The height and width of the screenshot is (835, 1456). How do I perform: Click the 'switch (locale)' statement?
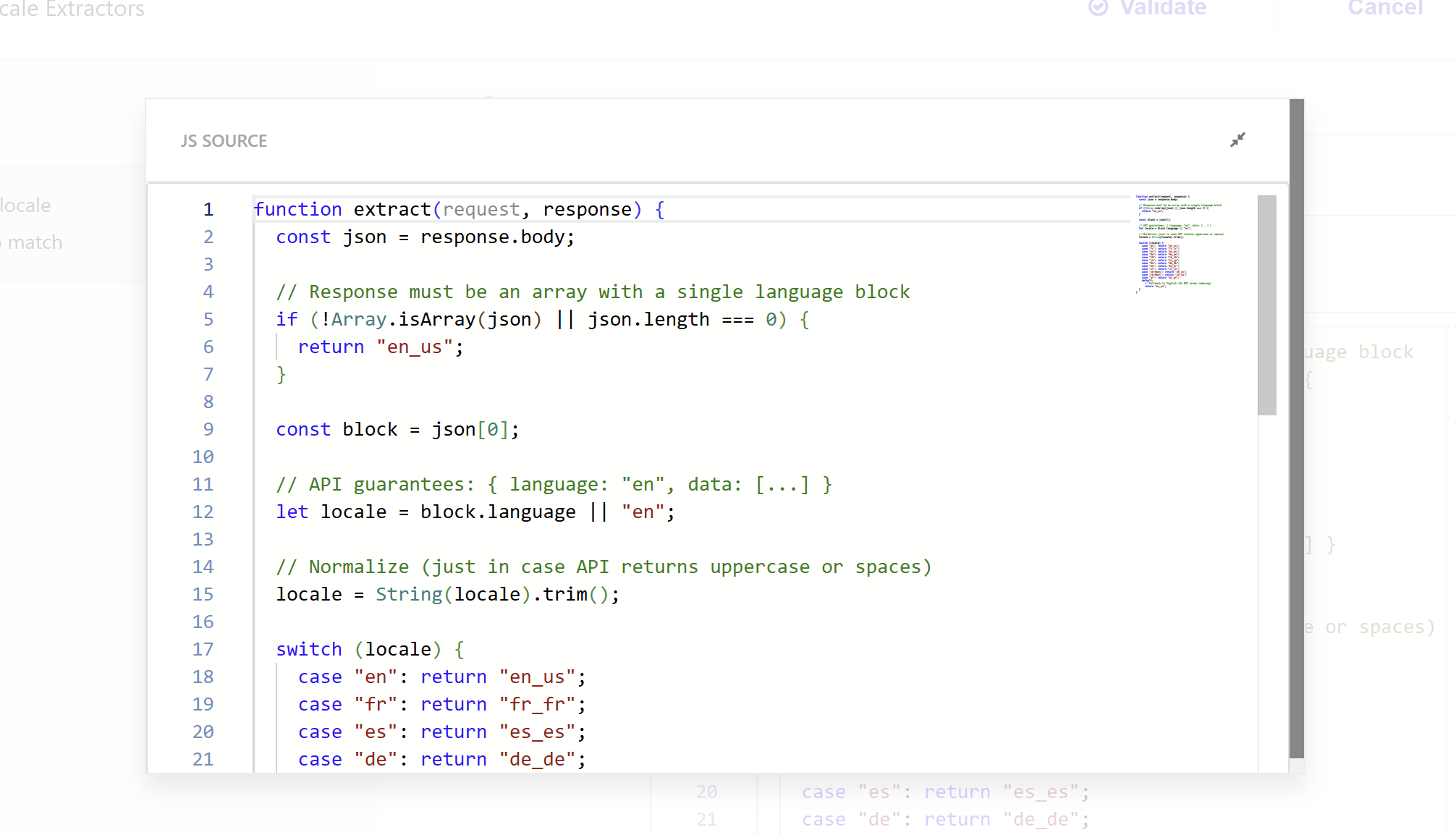point(370,650)
